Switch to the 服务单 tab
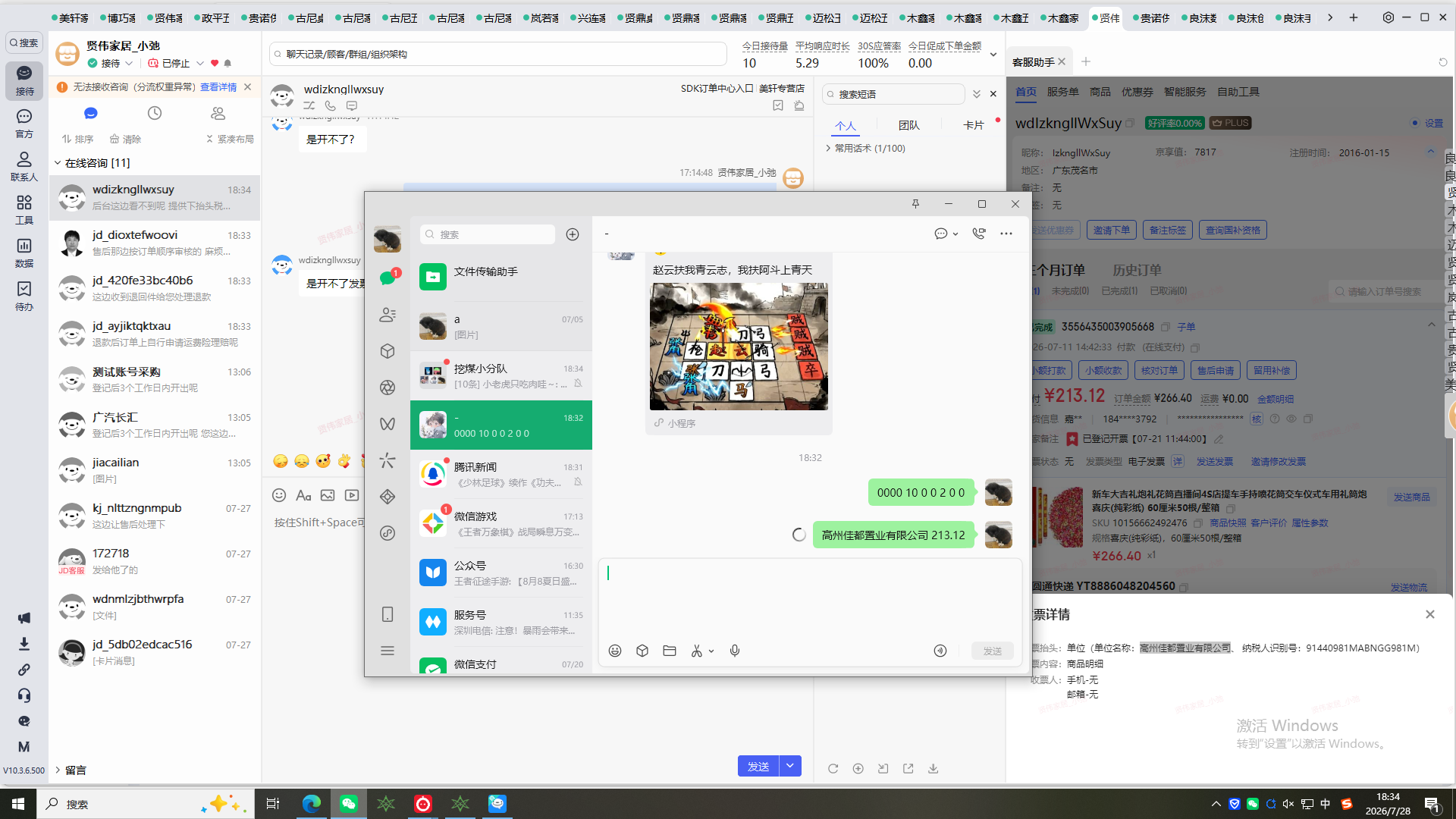Image resolution: width=1456 pixels, height=819 pixels. [x=1062, y=92]
